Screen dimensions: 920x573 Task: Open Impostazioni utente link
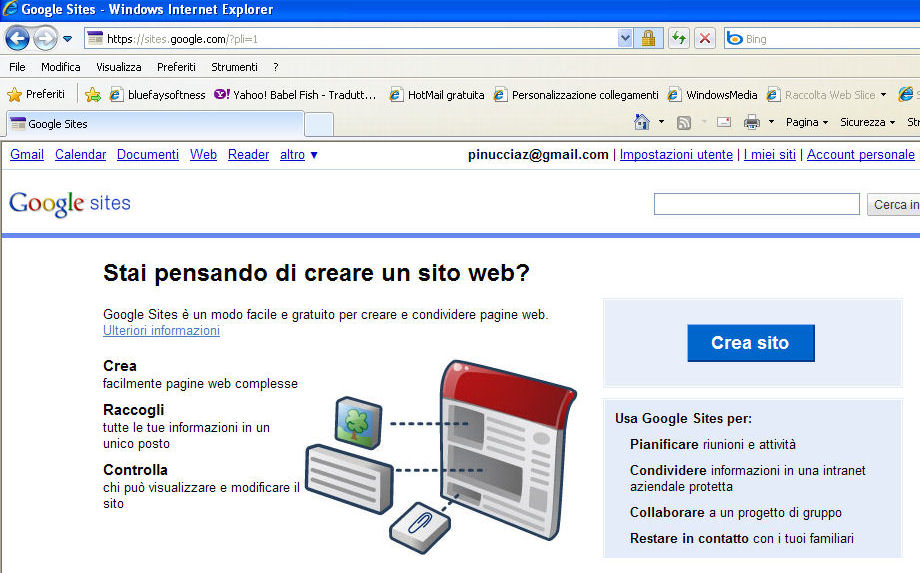(x=676, y=154)
